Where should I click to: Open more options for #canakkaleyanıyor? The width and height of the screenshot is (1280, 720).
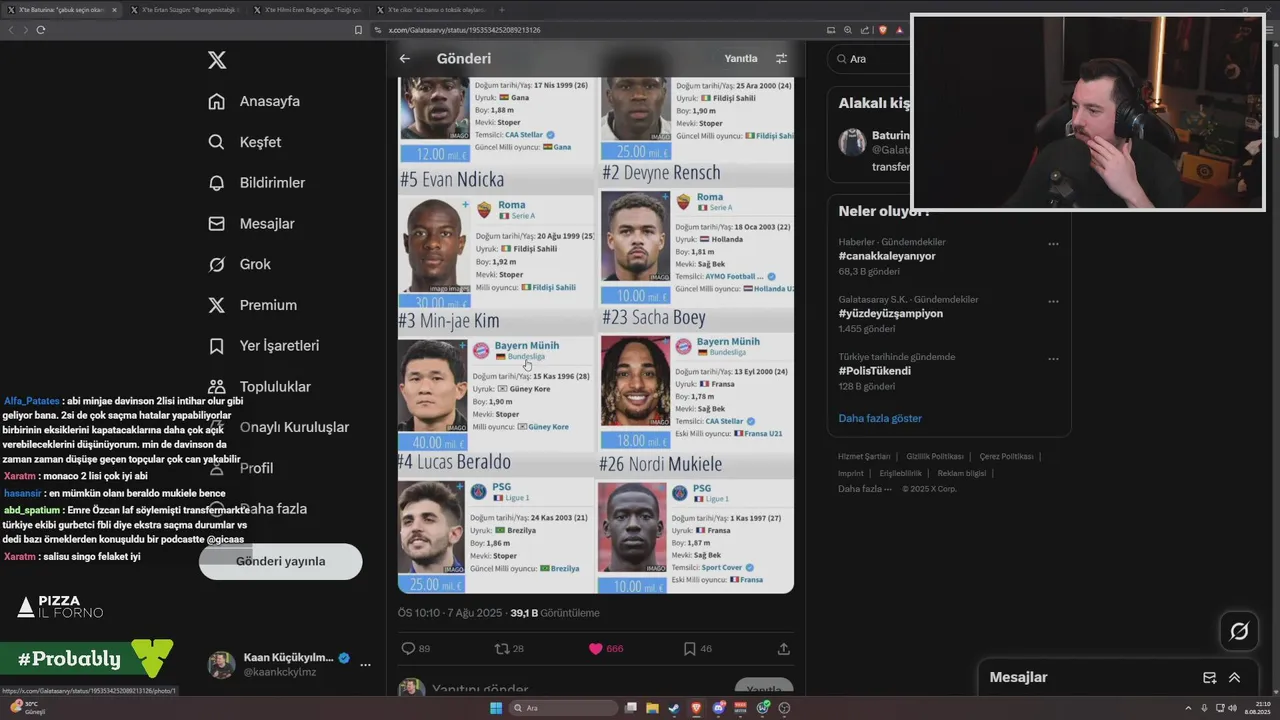tap(1053, 244)
